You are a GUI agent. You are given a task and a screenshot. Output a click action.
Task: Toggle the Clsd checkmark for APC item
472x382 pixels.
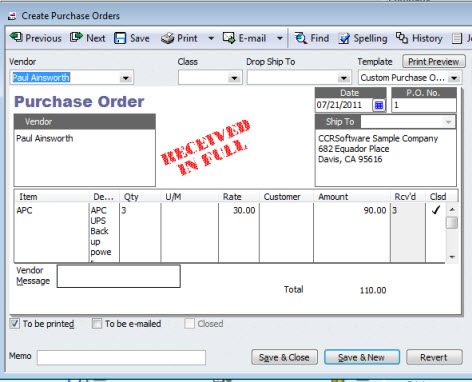click(x=436, y=210)
